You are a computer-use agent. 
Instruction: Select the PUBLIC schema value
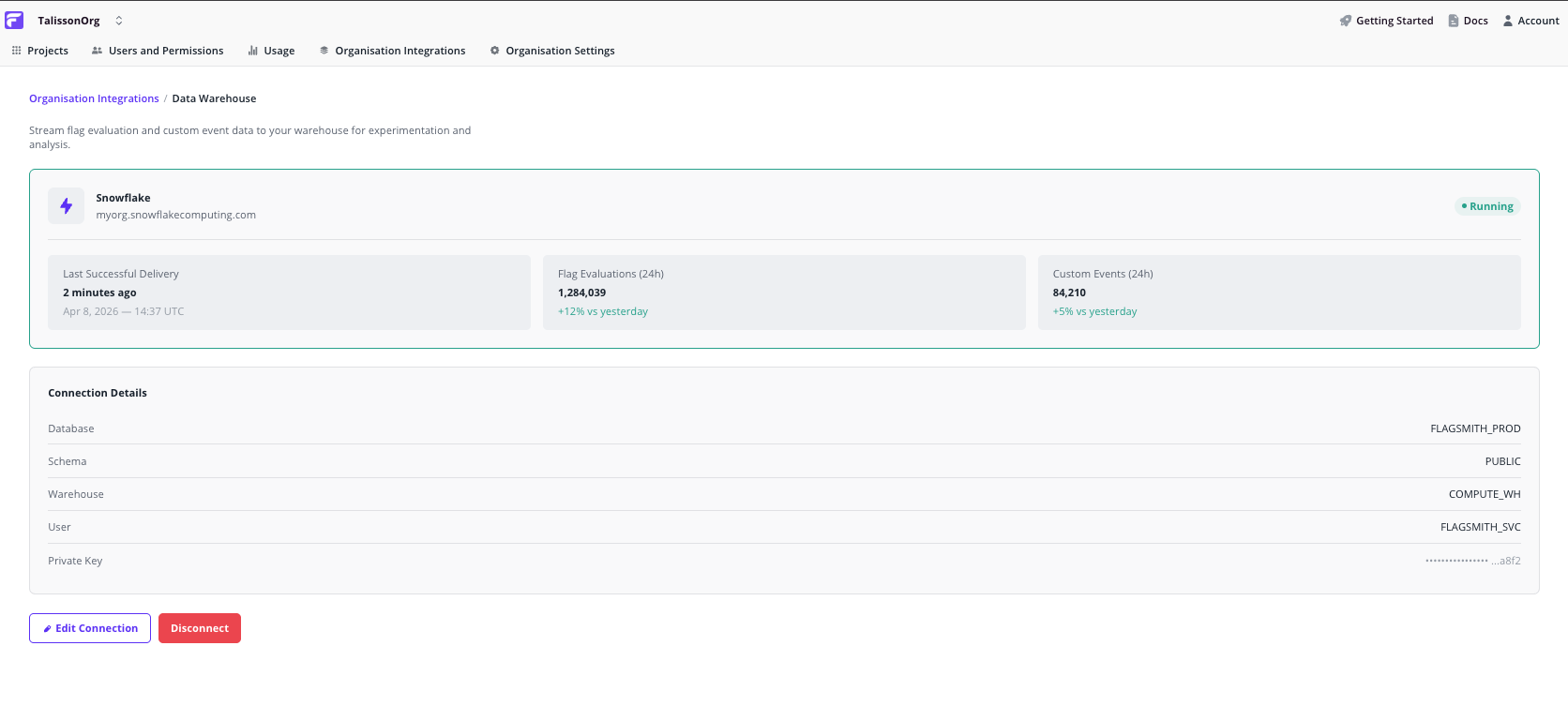1502,461
